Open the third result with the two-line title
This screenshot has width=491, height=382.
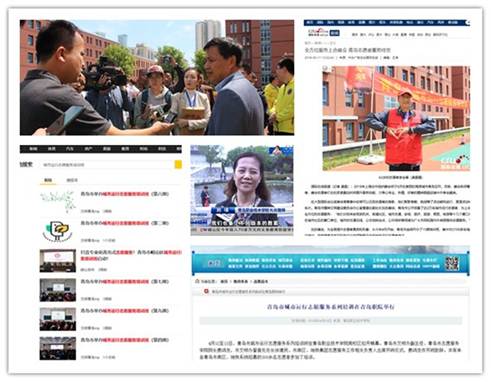click(x=131, y=255)
